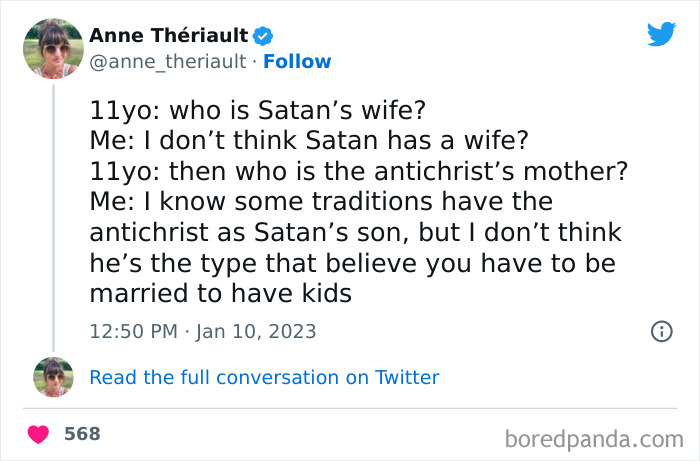Open the @anne_theriault handle
Viewport: 700px width, 461px height.
pos(167,62)
